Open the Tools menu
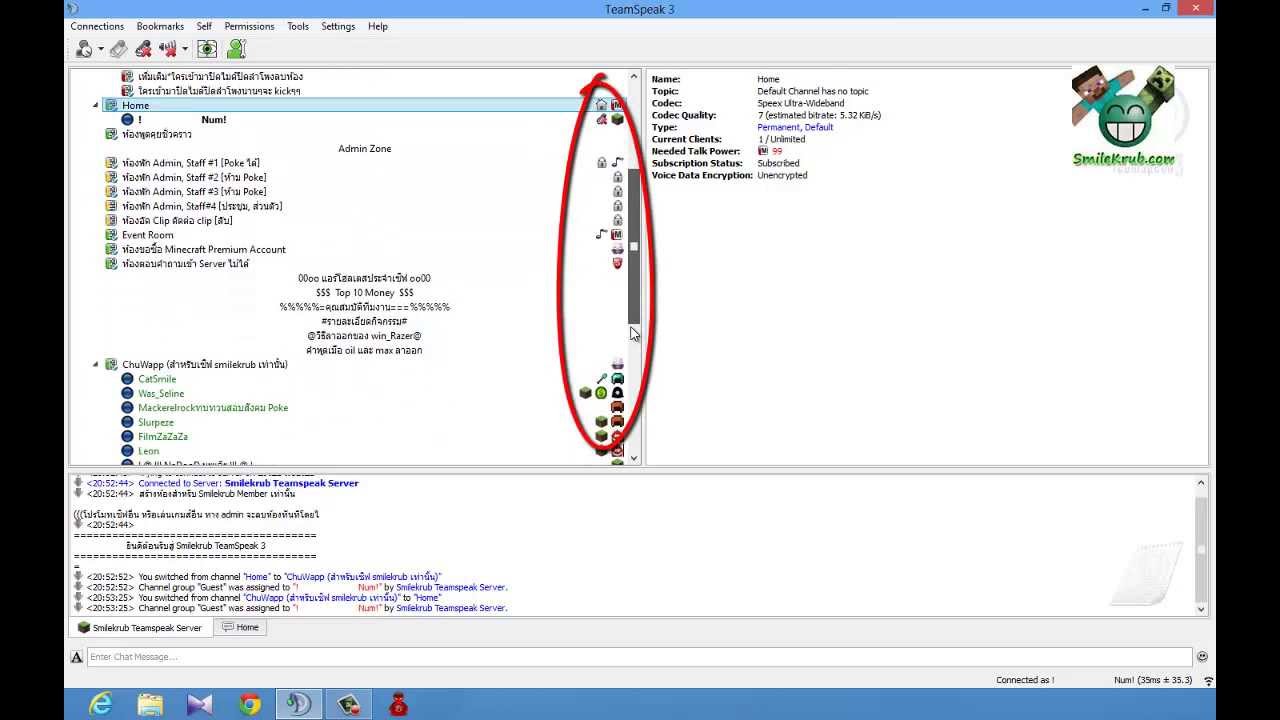 298,26
